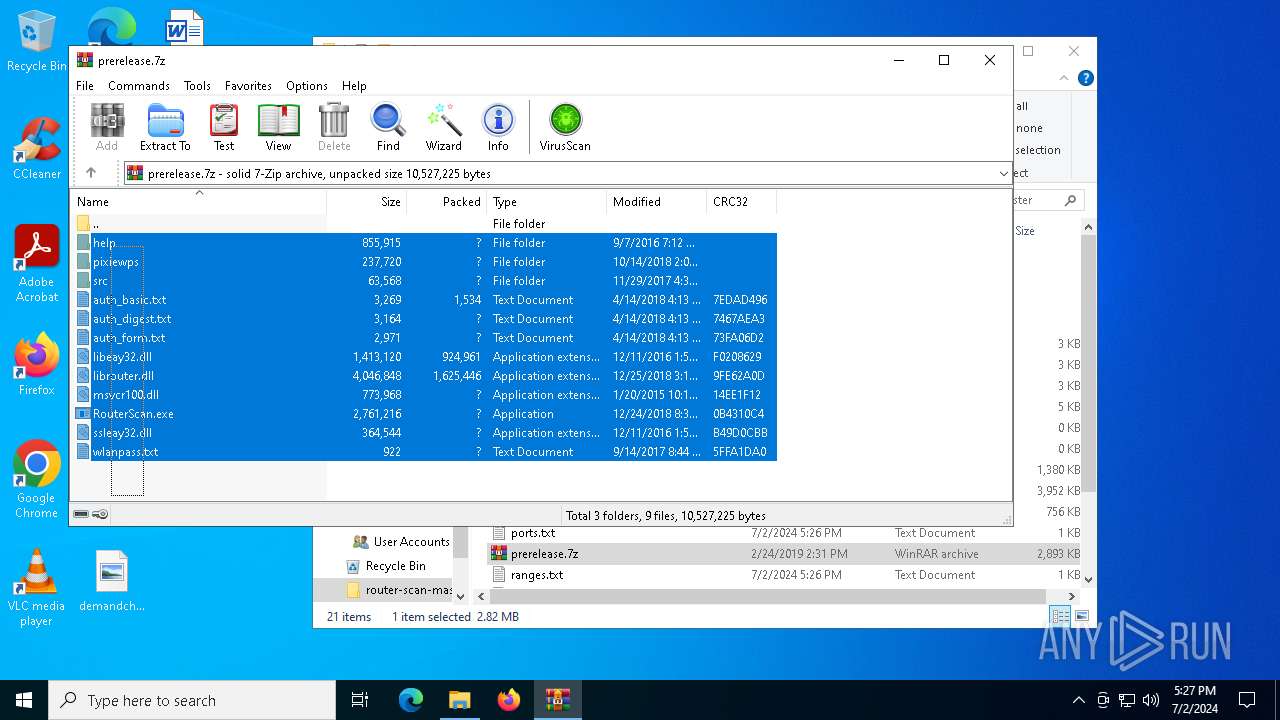The width and height of the screenshot is (1280, 720).
Task: Click the taskbar search box
Action: click(192, 700)
